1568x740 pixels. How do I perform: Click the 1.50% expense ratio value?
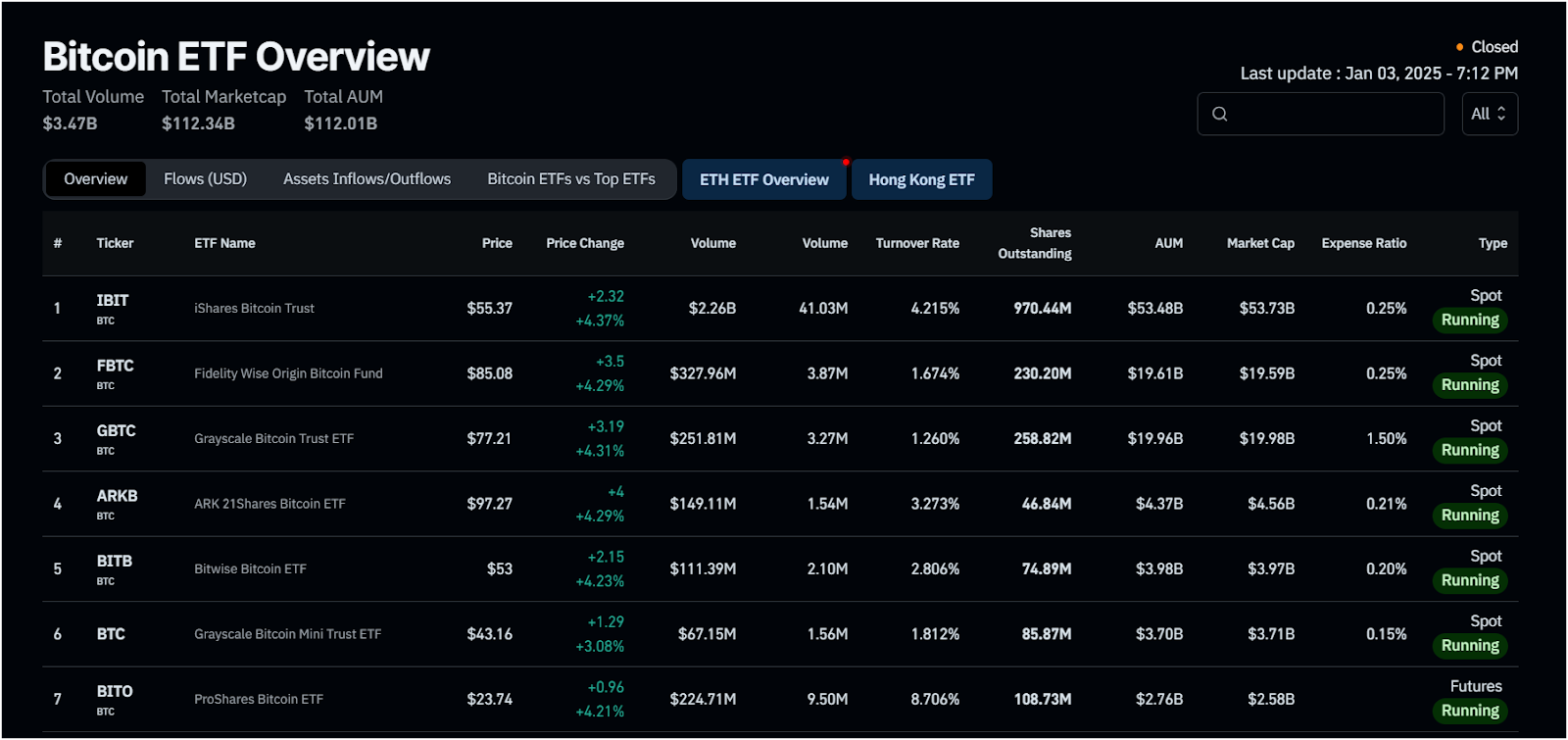pos(1387,438)
